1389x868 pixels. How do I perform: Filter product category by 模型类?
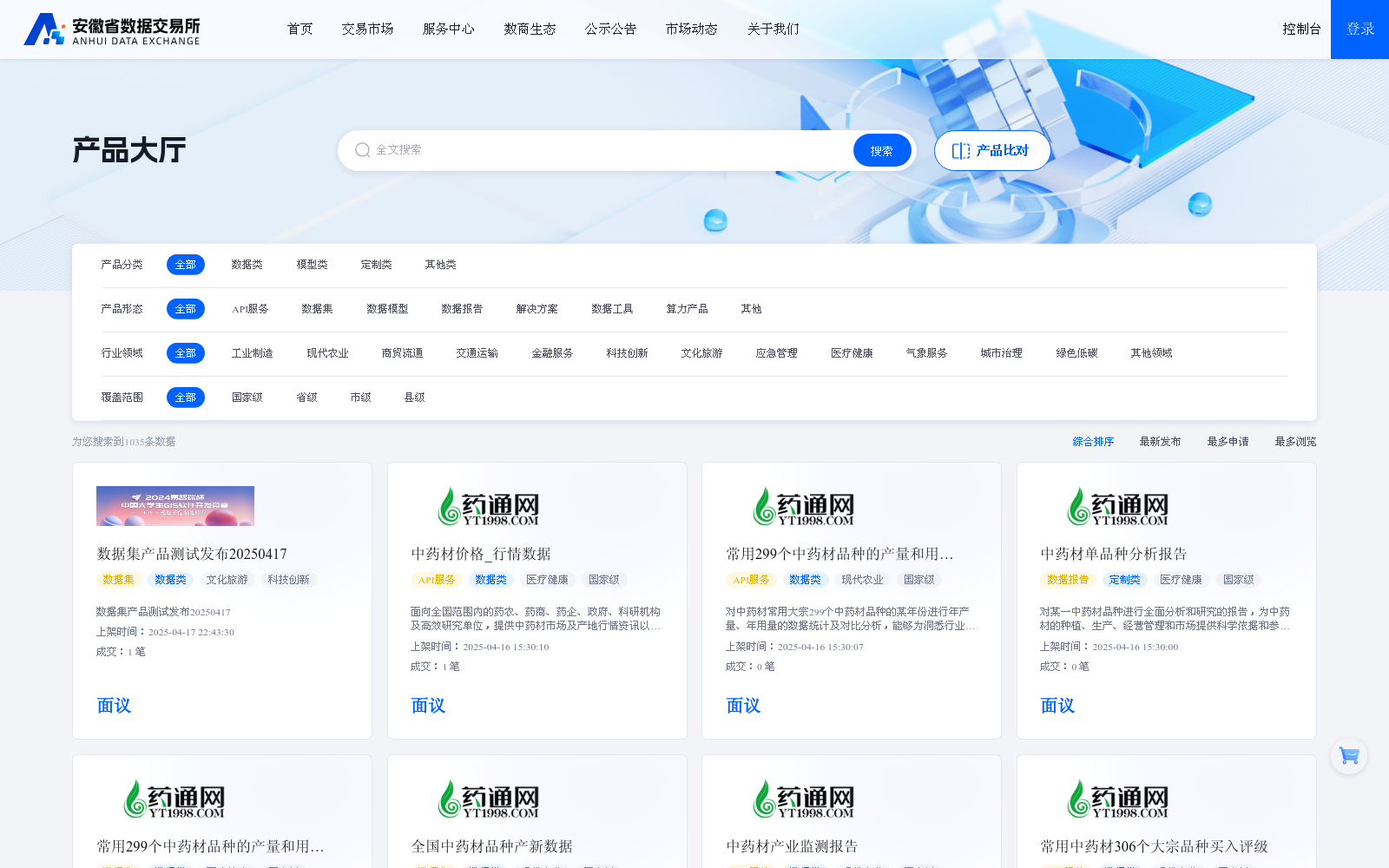[313, 265]
